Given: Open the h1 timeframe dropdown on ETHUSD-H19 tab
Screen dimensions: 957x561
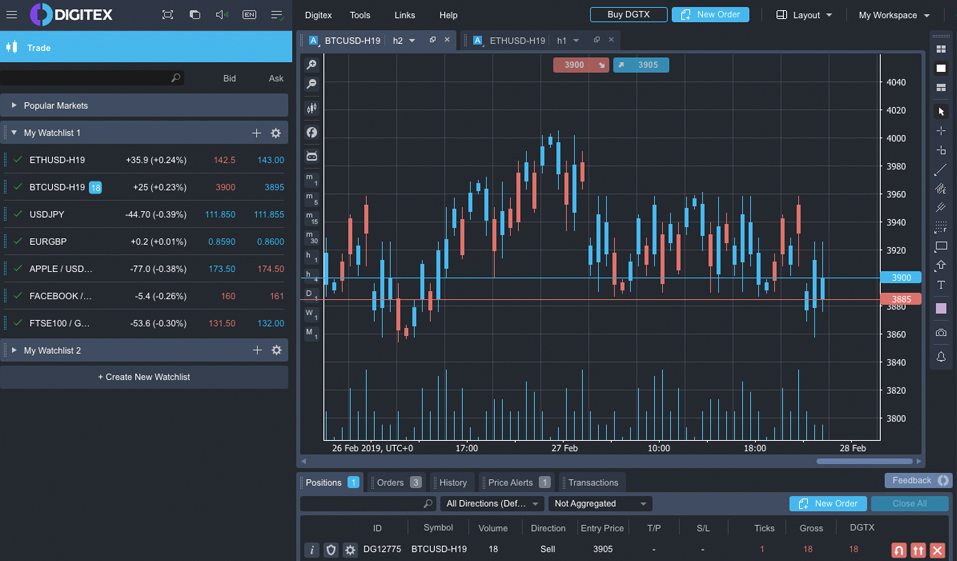Looking at the screenshot, I should pos(568,40).
